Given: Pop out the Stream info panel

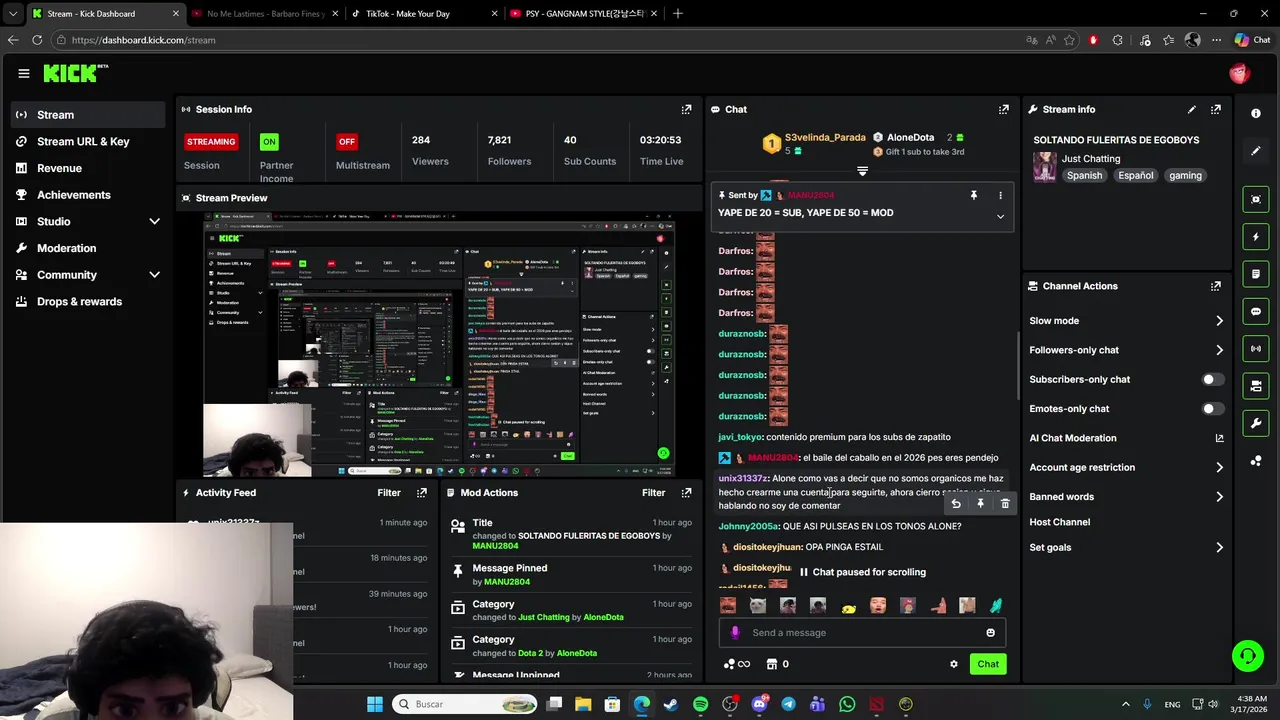Looking at the screenshot, I should coord(1215,109).
